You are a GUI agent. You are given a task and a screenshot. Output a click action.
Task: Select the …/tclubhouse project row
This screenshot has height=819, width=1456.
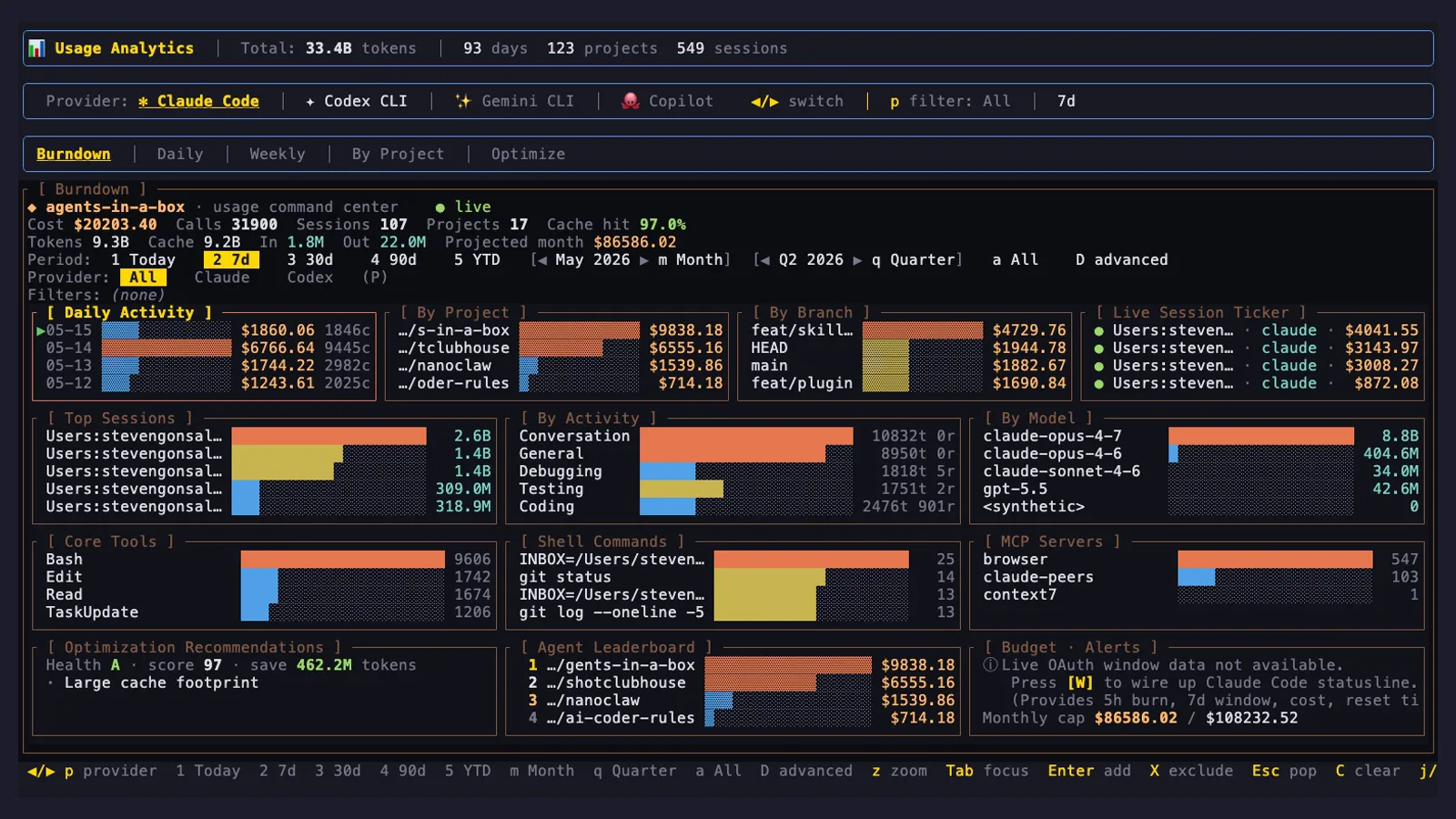(561, 349)
